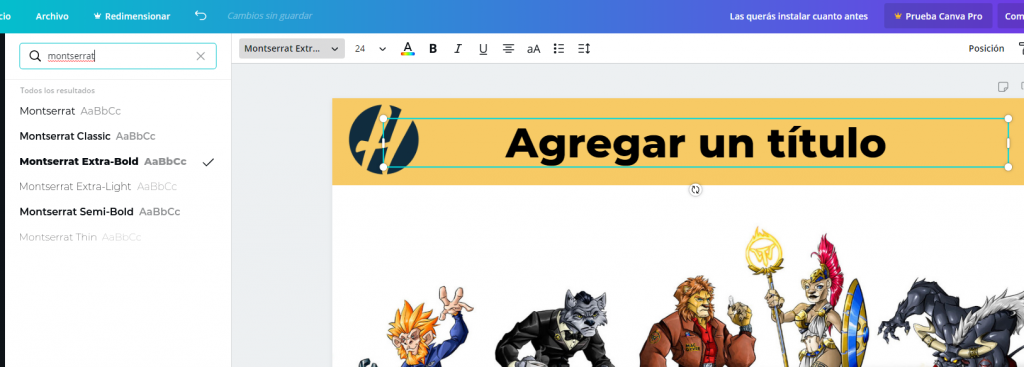Click the crown icon on Redimensionar

click(x=97, y=16)
